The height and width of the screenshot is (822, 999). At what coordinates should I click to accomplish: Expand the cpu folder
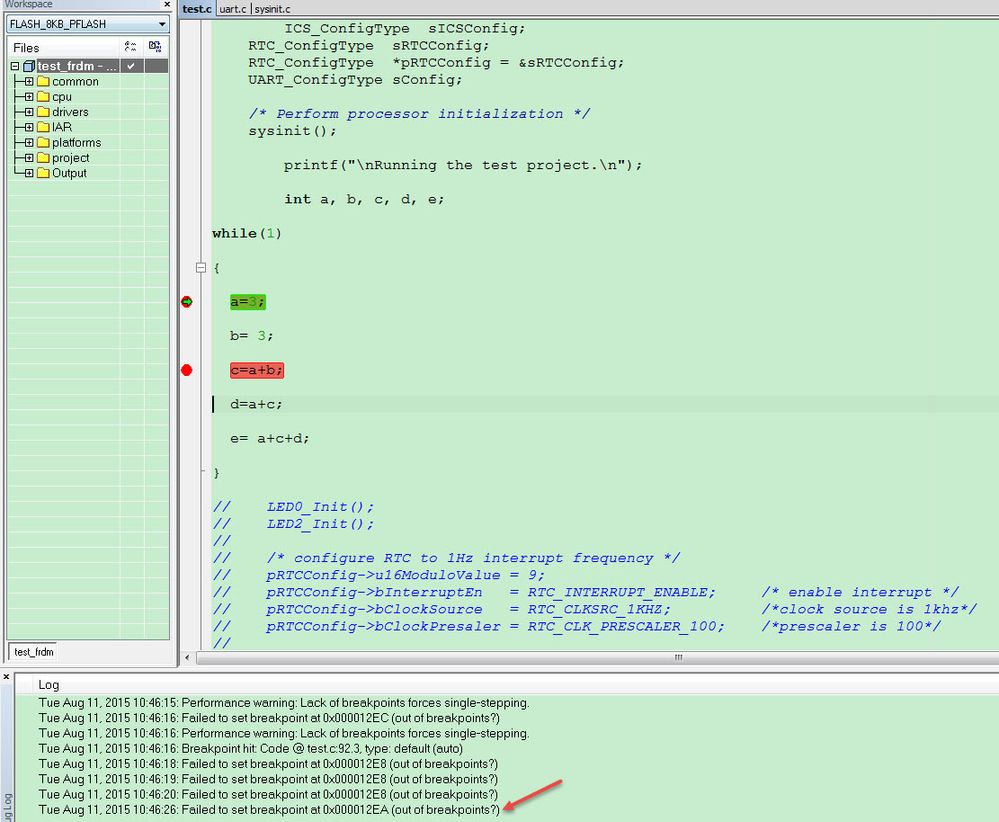pos(29,97)
